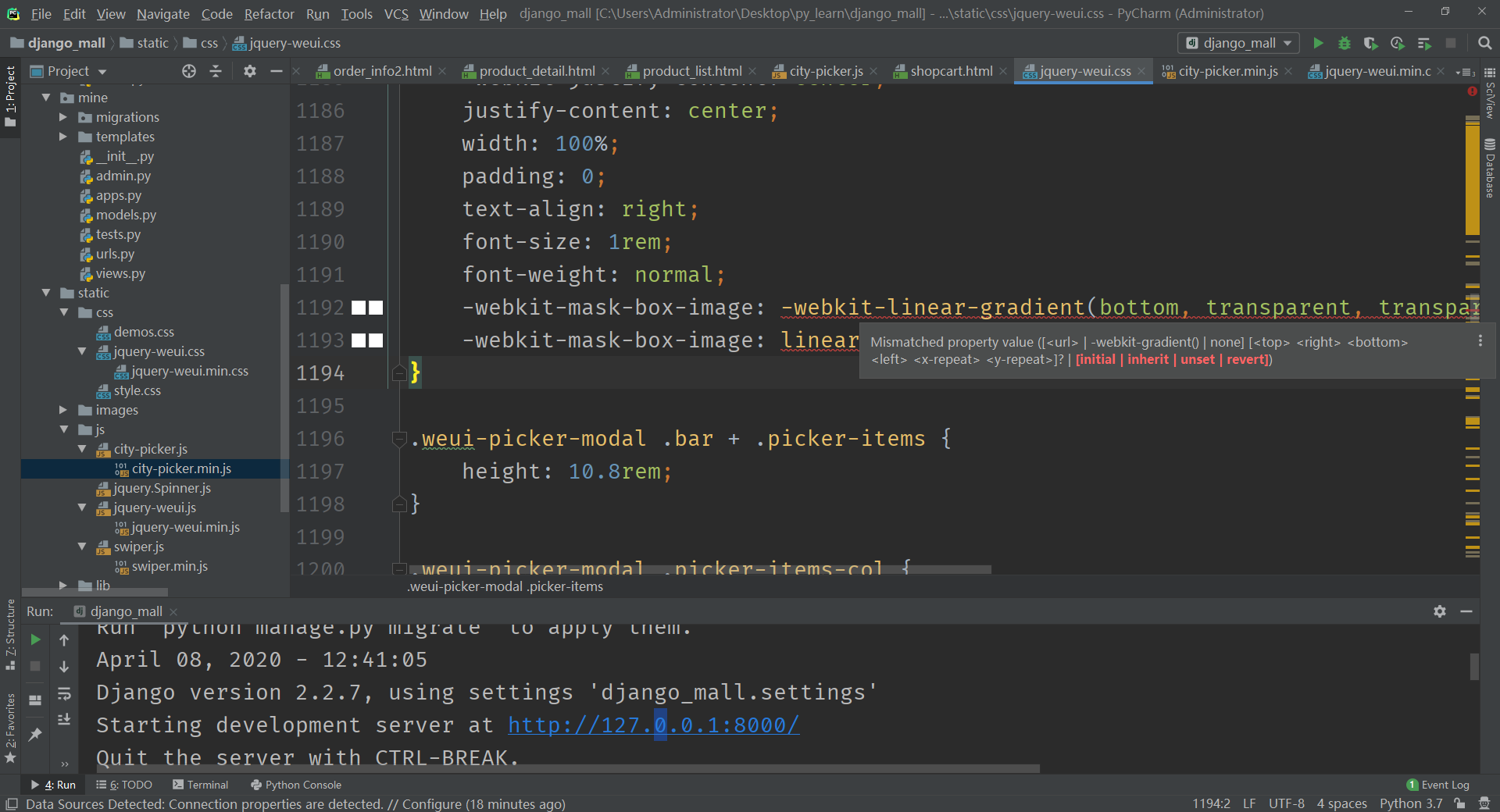
Task: Collapse the swiper.js node
Action: click(82, 547)
